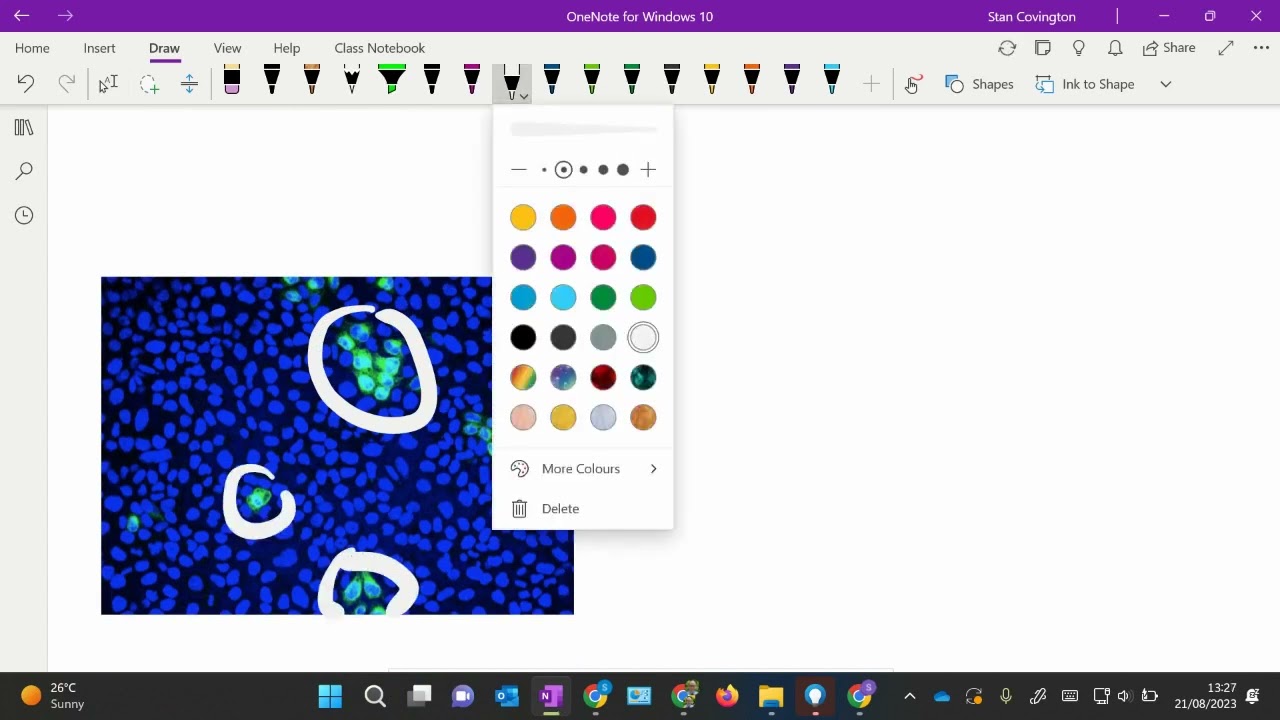Screen dimensions: 1280x720
Task: Pick the magenta pen
Action: coord(472,81)
